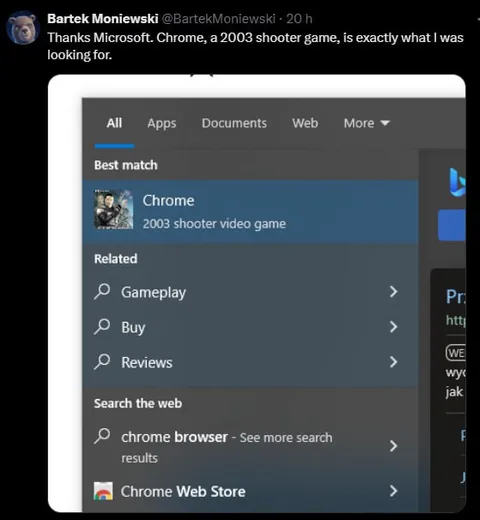Click the Bing logo in preview pane

tap(457, 182)
